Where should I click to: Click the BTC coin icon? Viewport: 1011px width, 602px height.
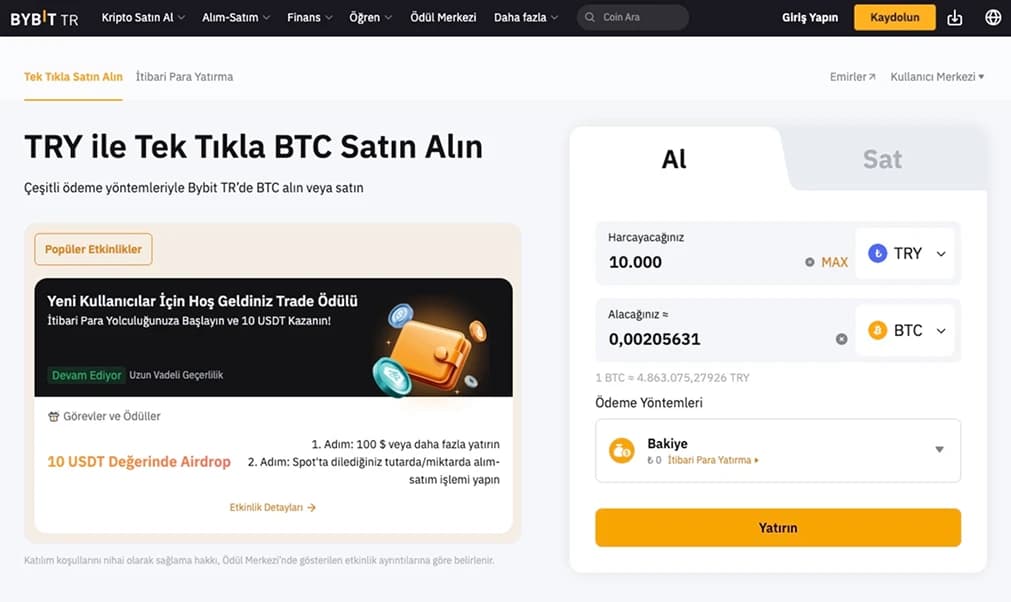pyautogui.click(x=877, y=330)
